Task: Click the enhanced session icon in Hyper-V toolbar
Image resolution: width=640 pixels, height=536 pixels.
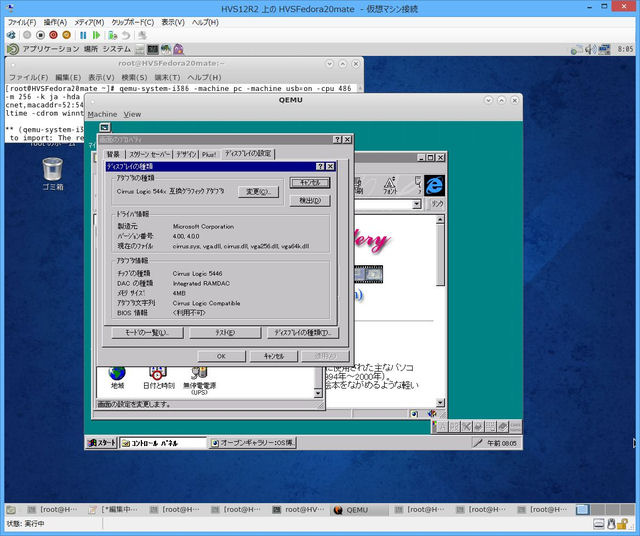Action: [142, 35]
